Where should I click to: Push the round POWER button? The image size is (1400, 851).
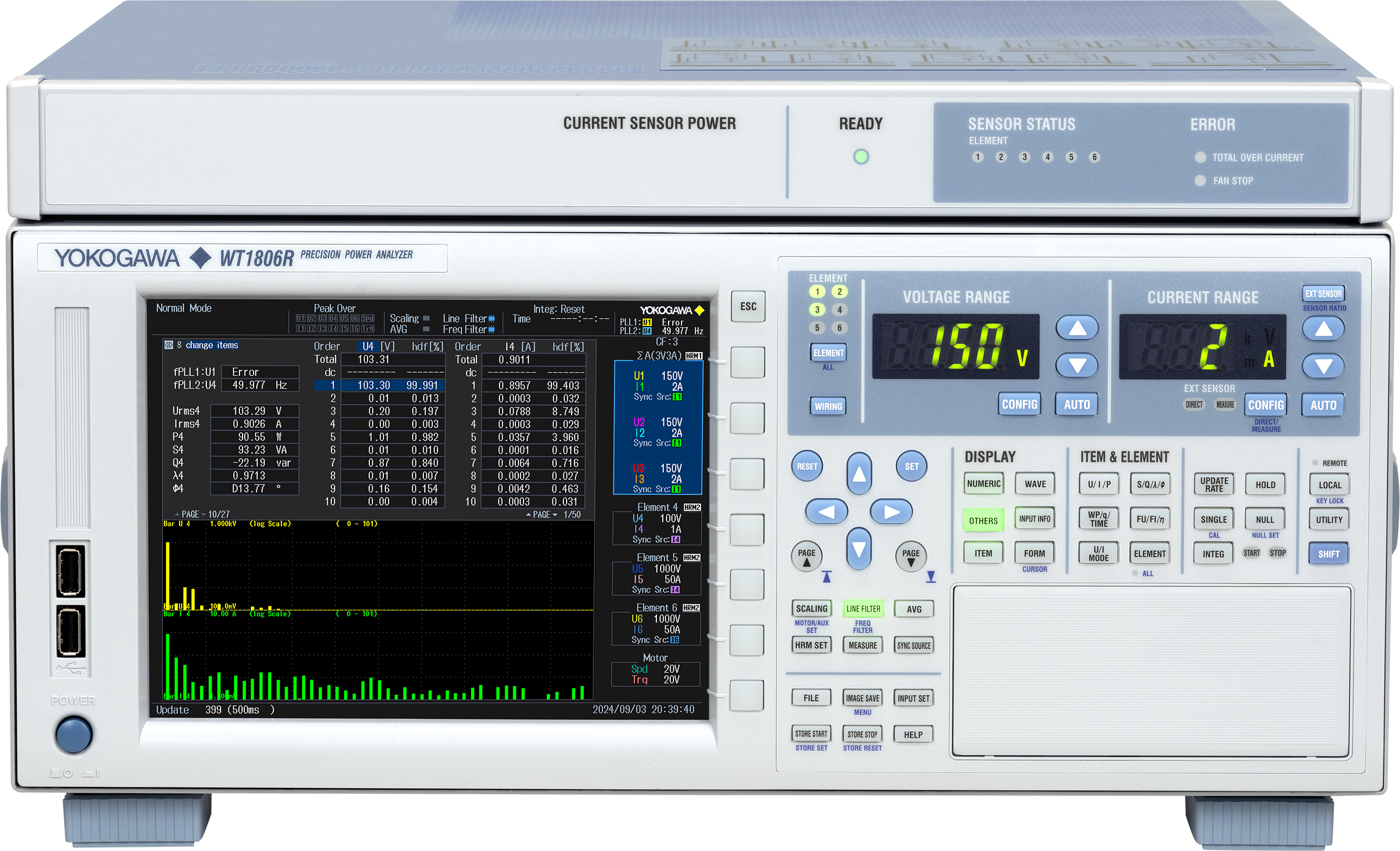coord(74,734)
